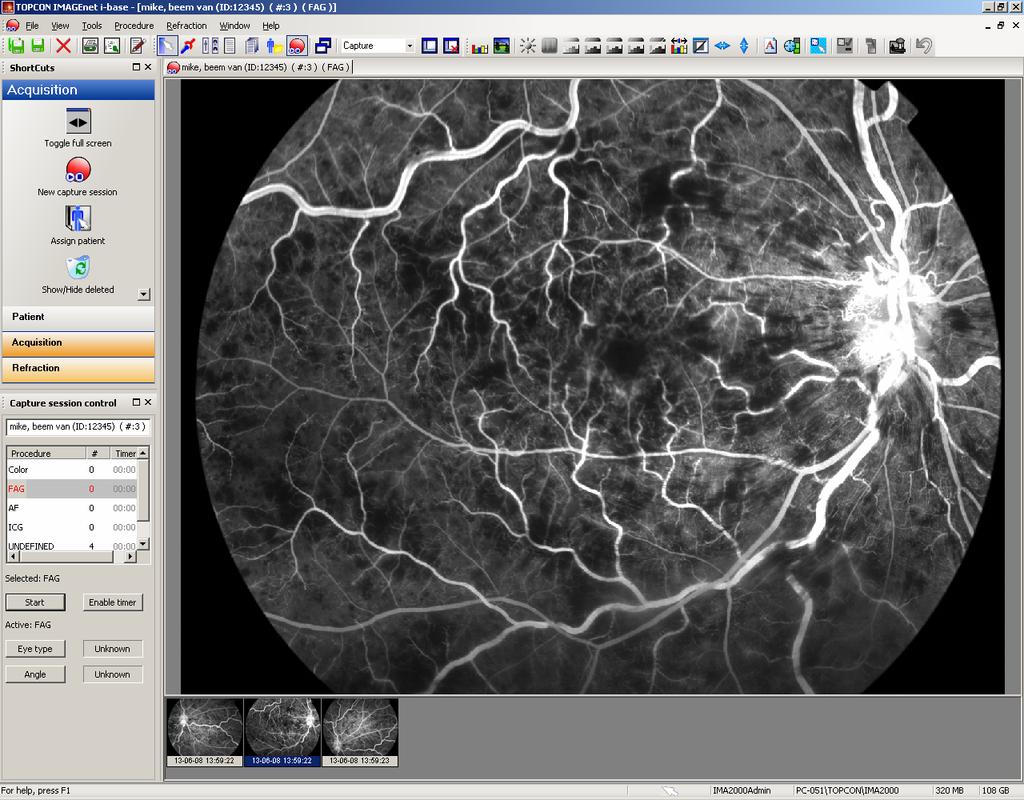Click the vertical flip blue arrows icon
This screenshot has height=800, width=1024.
[744, 46]
